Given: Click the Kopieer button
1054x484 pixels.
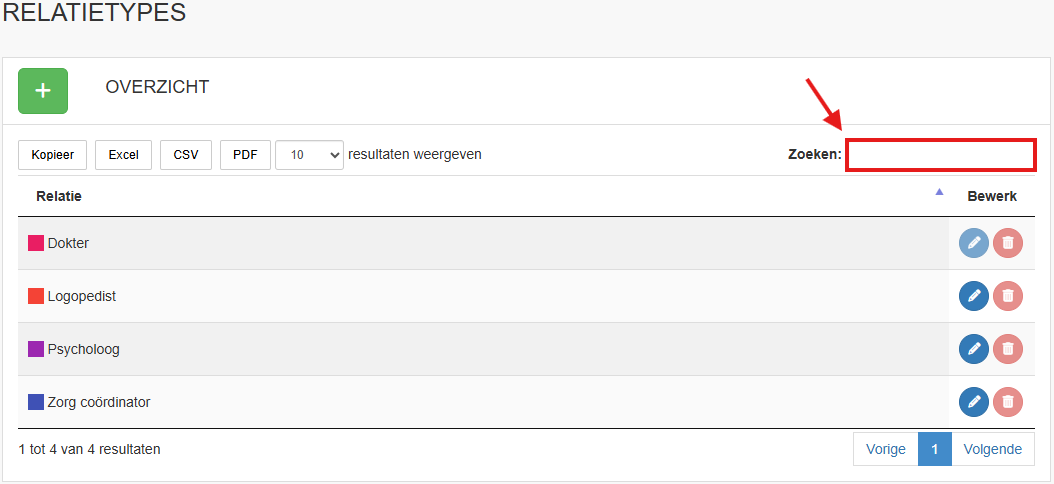Looking at the screenshot, I should pyautogui.click(x=52, y=155).
